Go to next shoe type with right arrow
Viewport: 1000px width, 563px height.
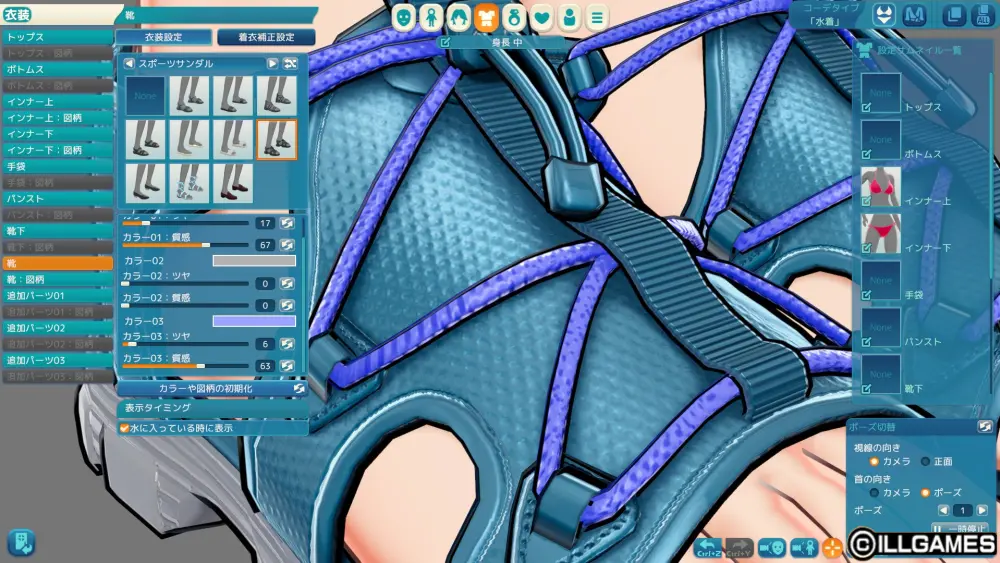272,63
